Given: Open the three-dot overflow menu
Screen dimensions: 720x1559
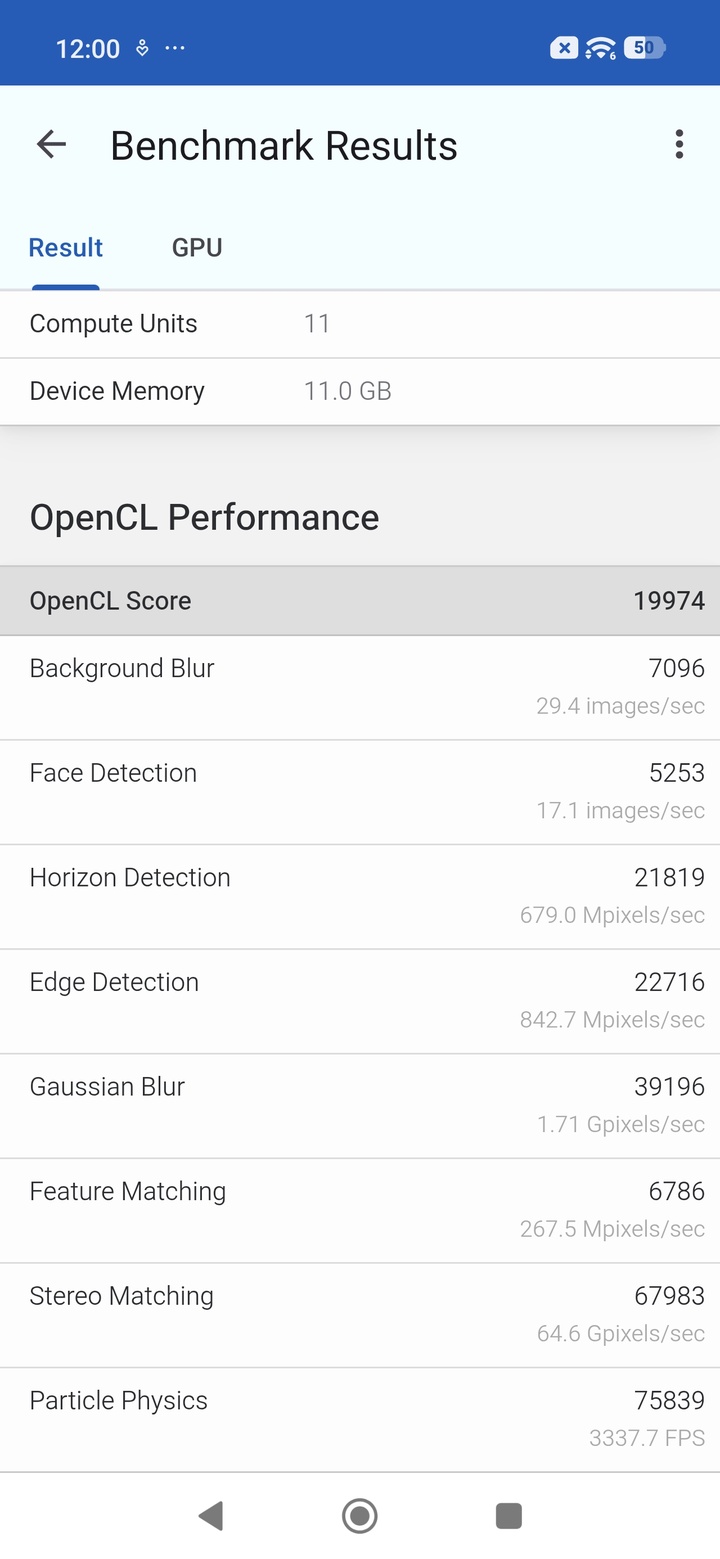Looking at the screenshot, I should pyautogui.click(x=679, y=145).
